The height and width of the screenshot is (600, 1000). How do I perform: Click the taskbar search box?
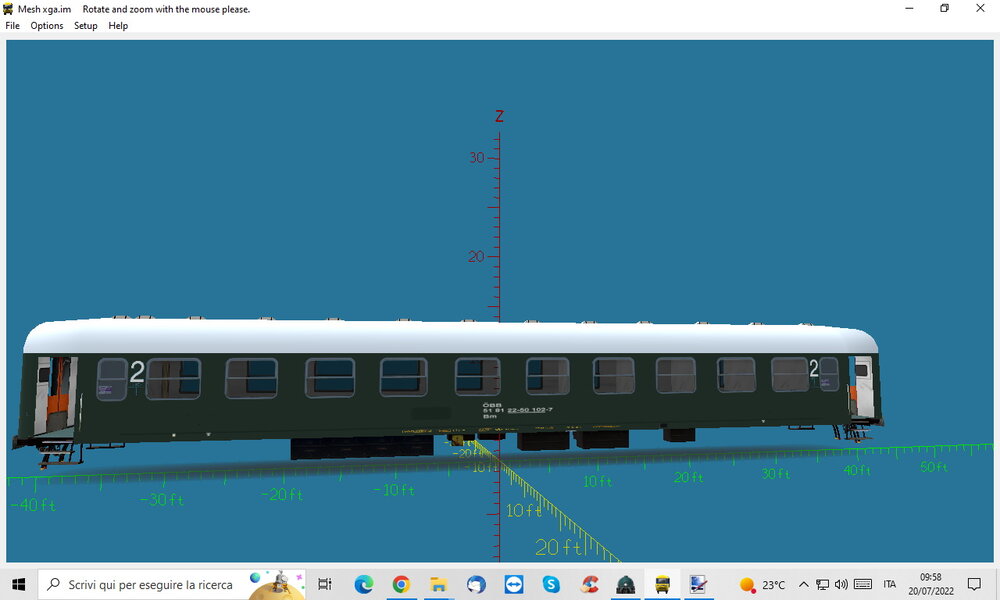(x=172, y=584)
